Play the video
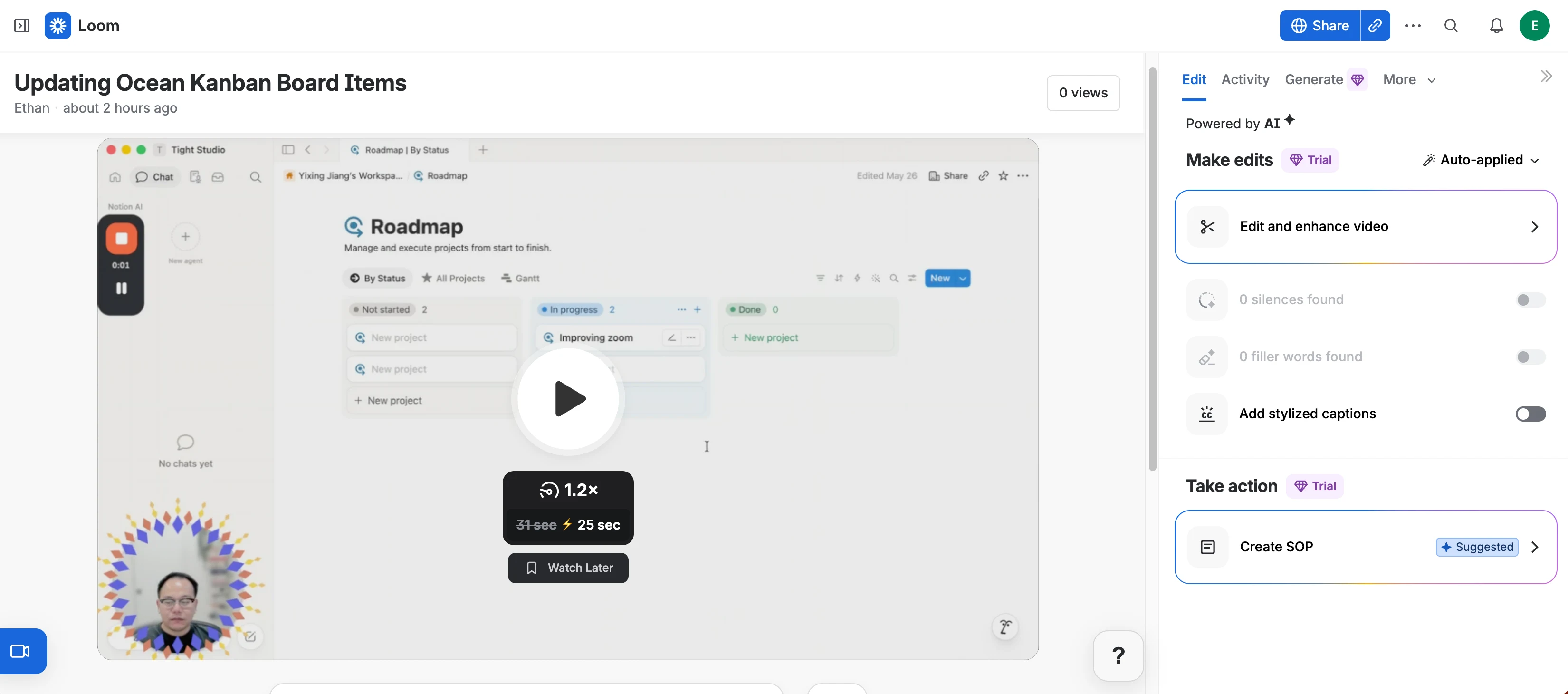The width and height of the screenshot is (1568, 694). 569,399
